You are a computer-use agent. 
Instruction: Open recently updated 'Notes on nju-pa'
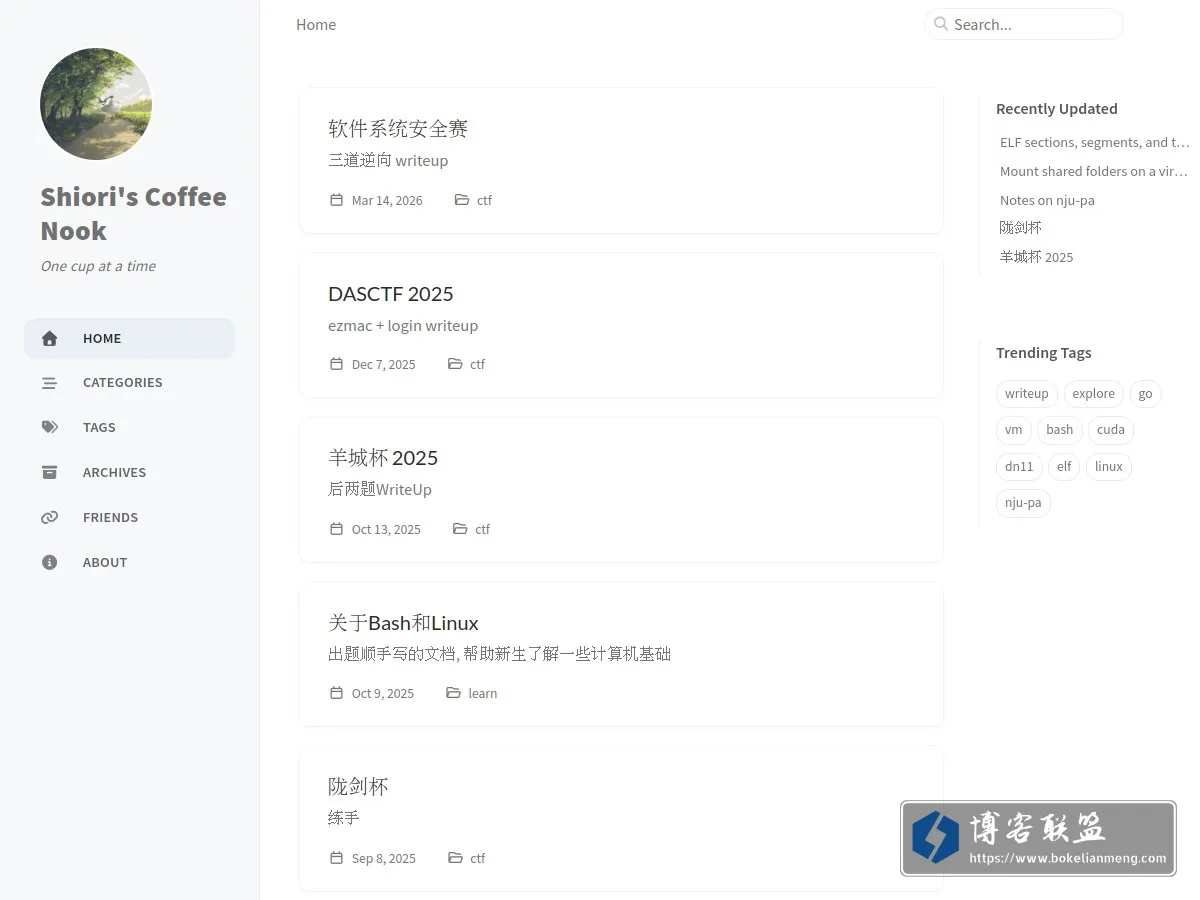click(1047, 200)
